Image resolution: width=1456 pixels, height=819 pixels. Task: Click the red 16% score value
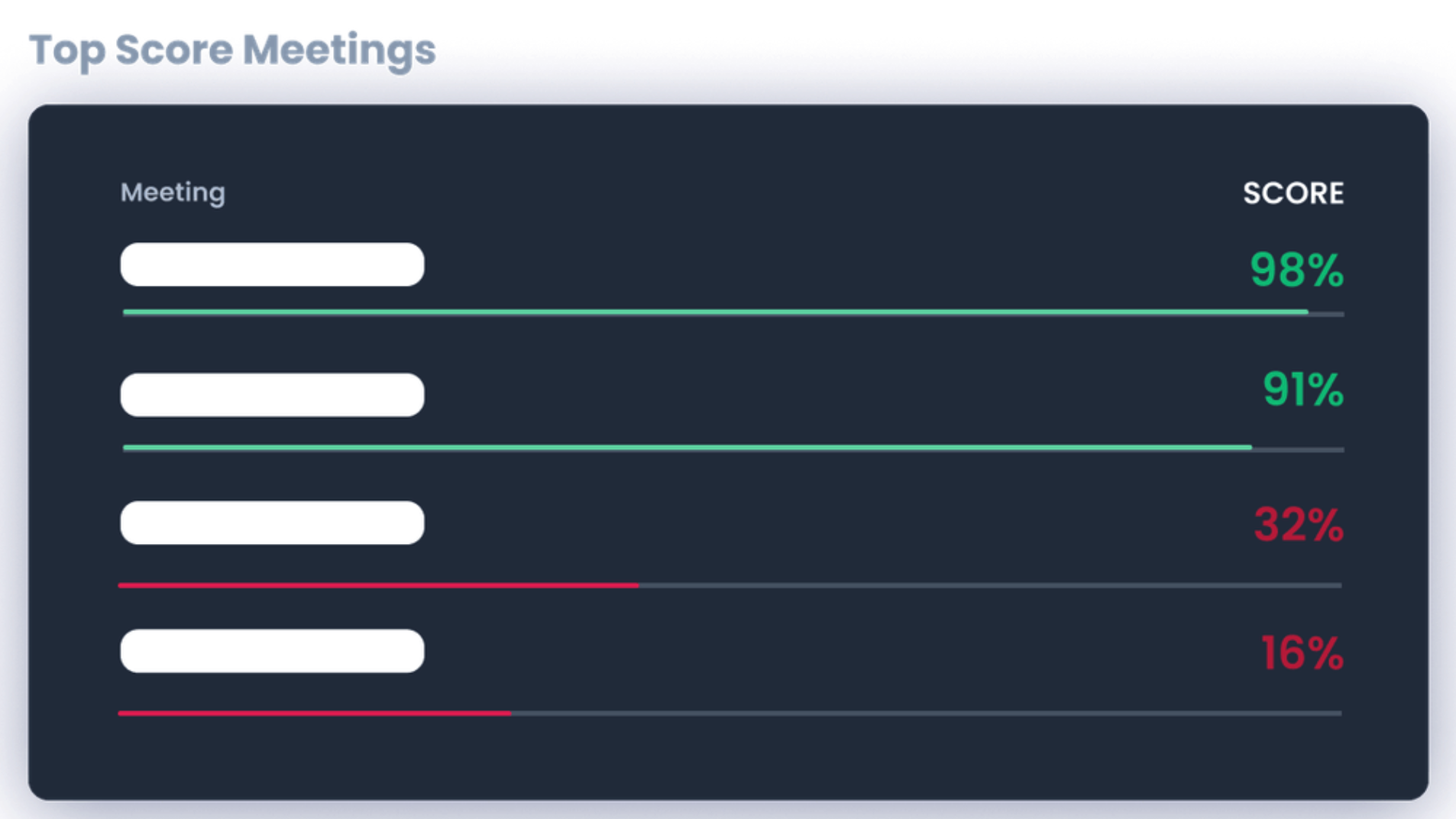[1301, 654]
